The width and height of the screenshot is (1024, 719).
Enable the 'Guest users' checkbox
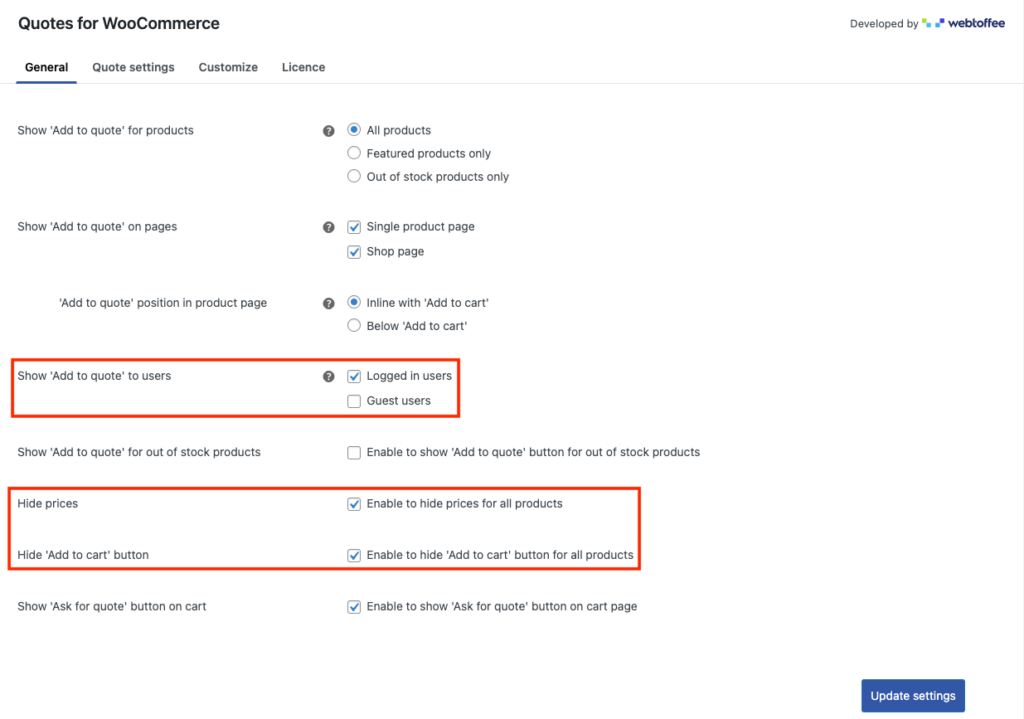pyautogui.click(x=354, y=401)
